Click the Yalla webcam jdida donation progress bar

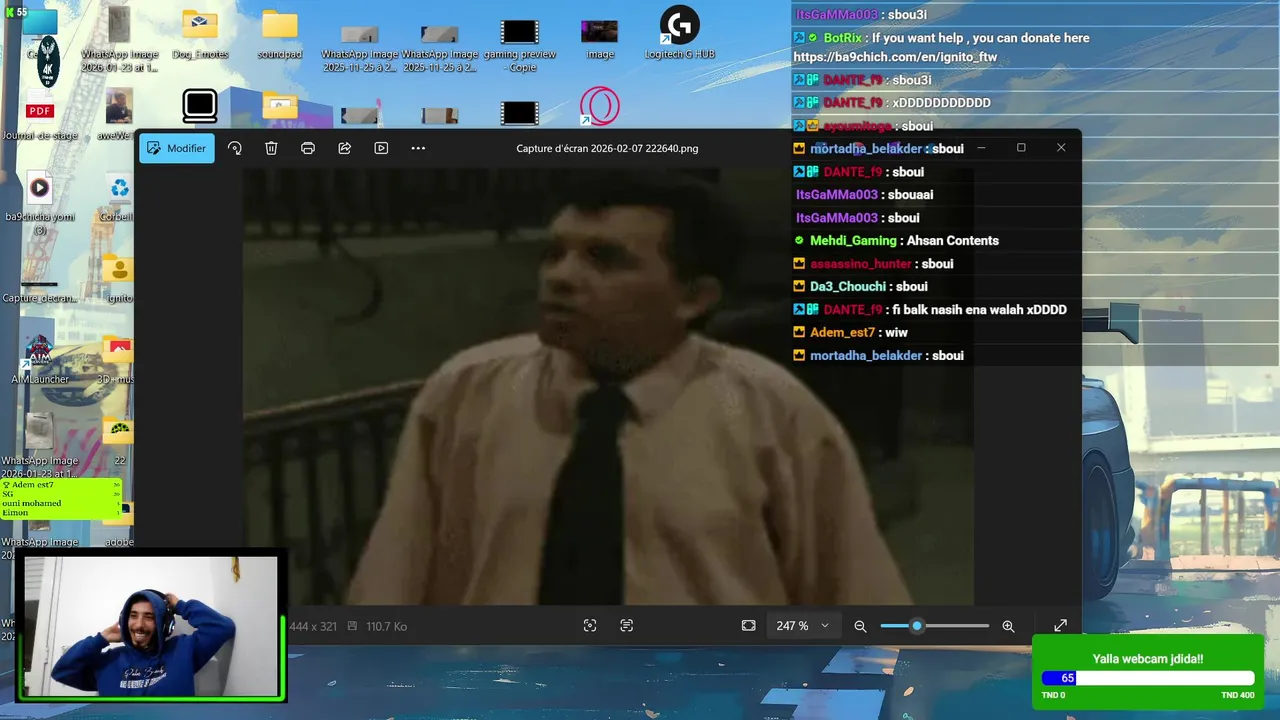[x=1148, y=678]
